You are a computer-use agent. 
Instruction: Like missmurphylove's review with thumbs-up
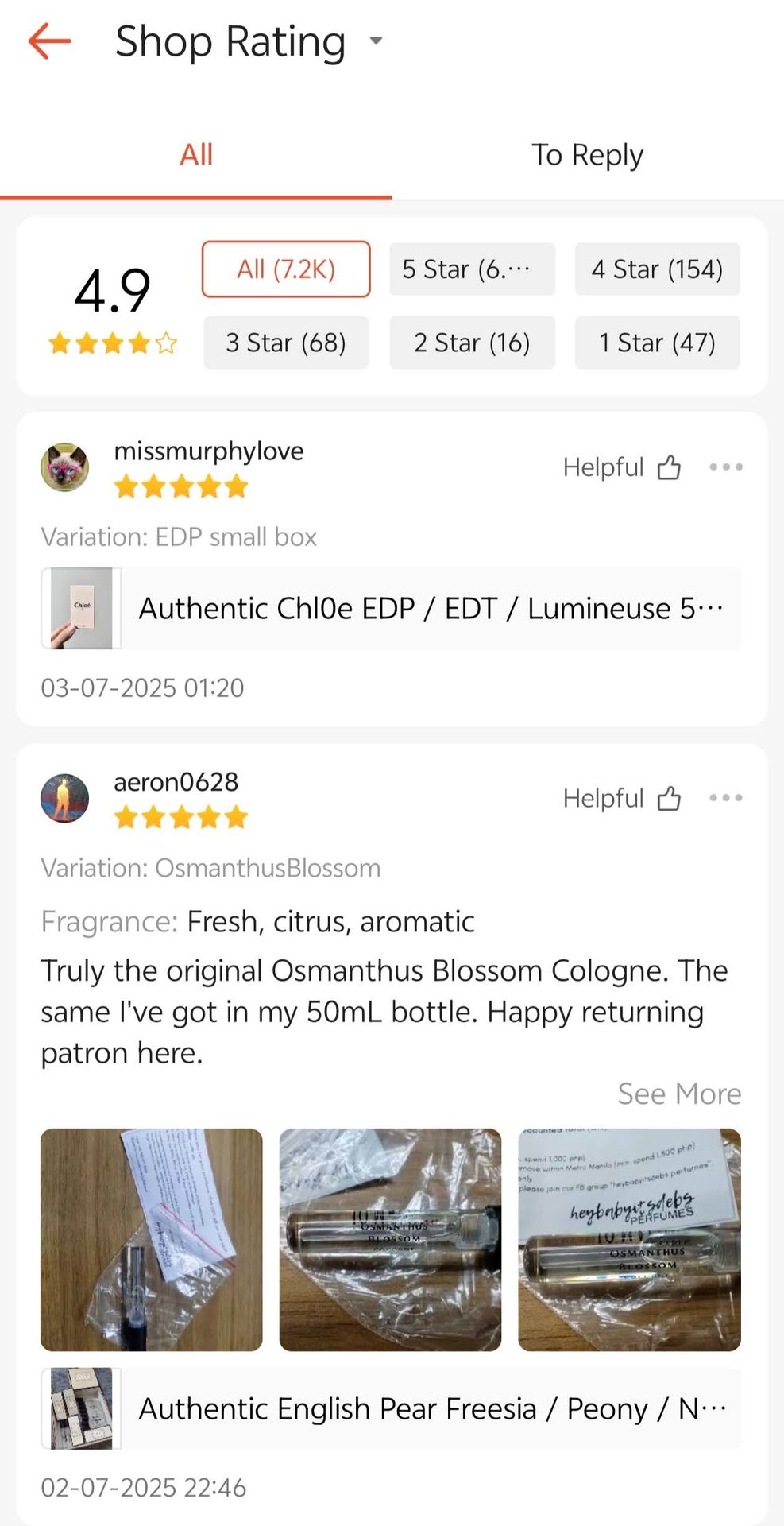click(x=669, y=467)
